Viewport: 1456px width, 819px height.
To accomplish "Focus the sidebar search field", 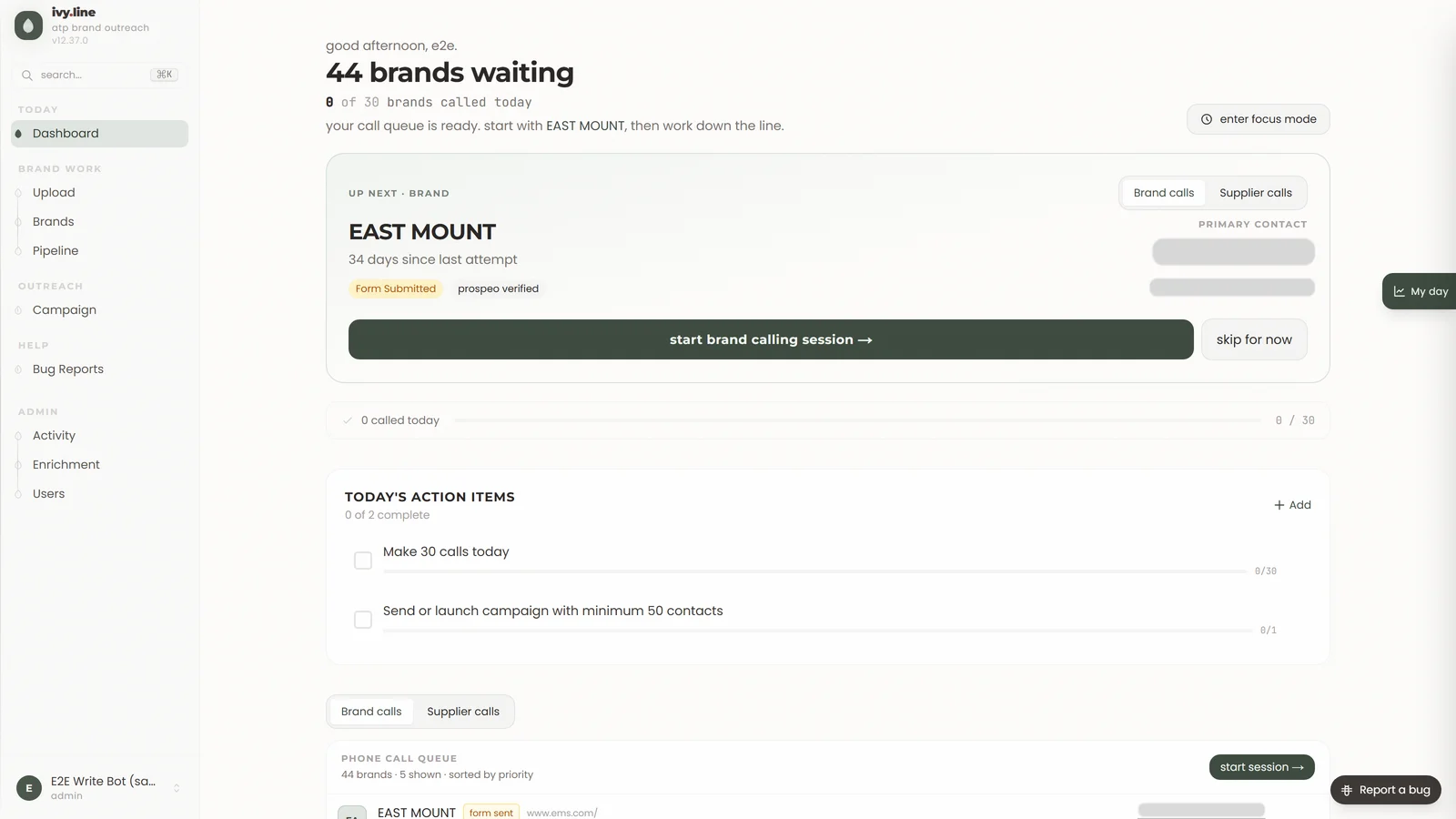I will 99,75.
